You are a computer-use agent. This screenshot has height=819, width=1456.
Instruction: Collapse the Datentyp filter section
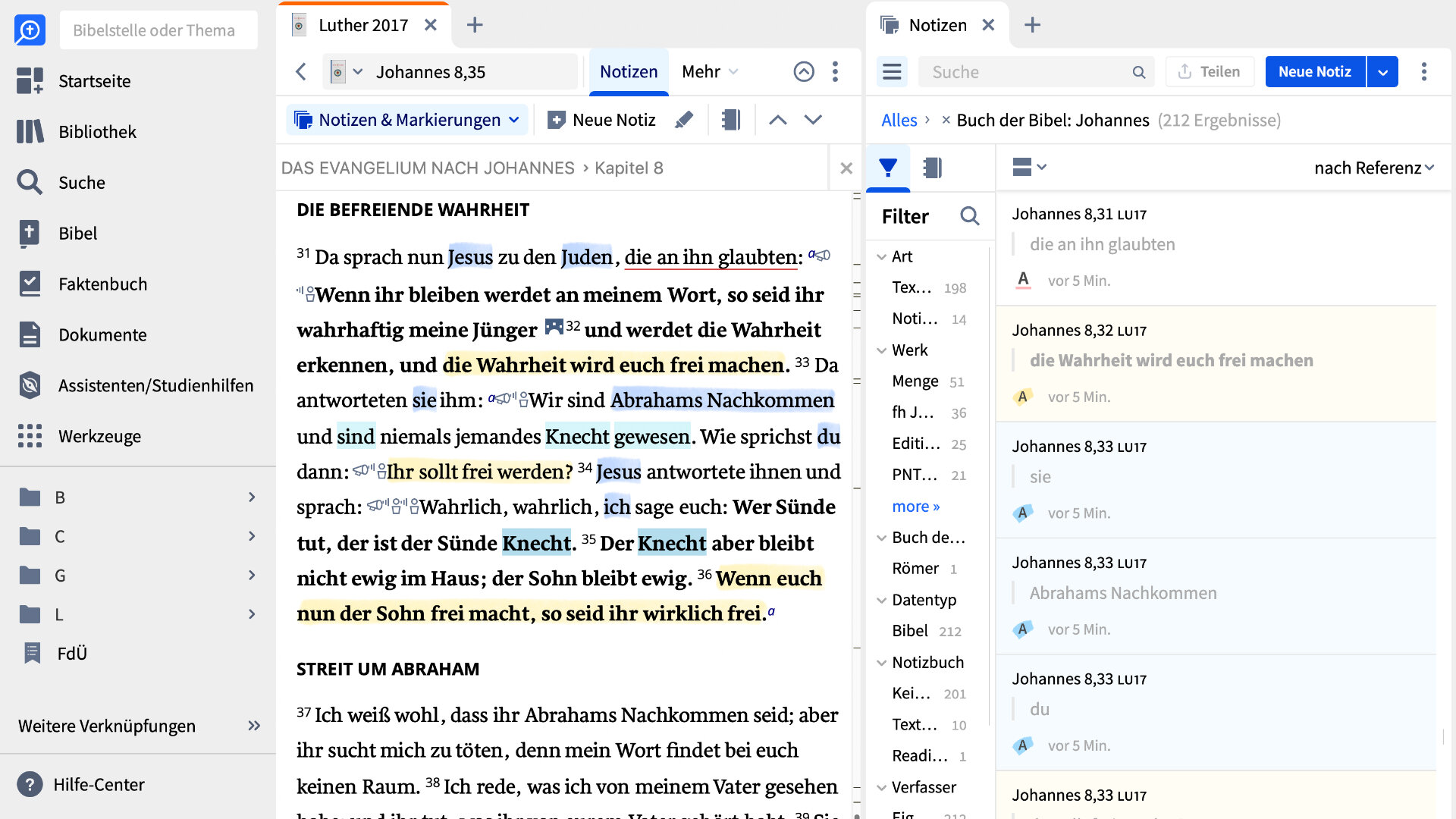coord(882,601)
